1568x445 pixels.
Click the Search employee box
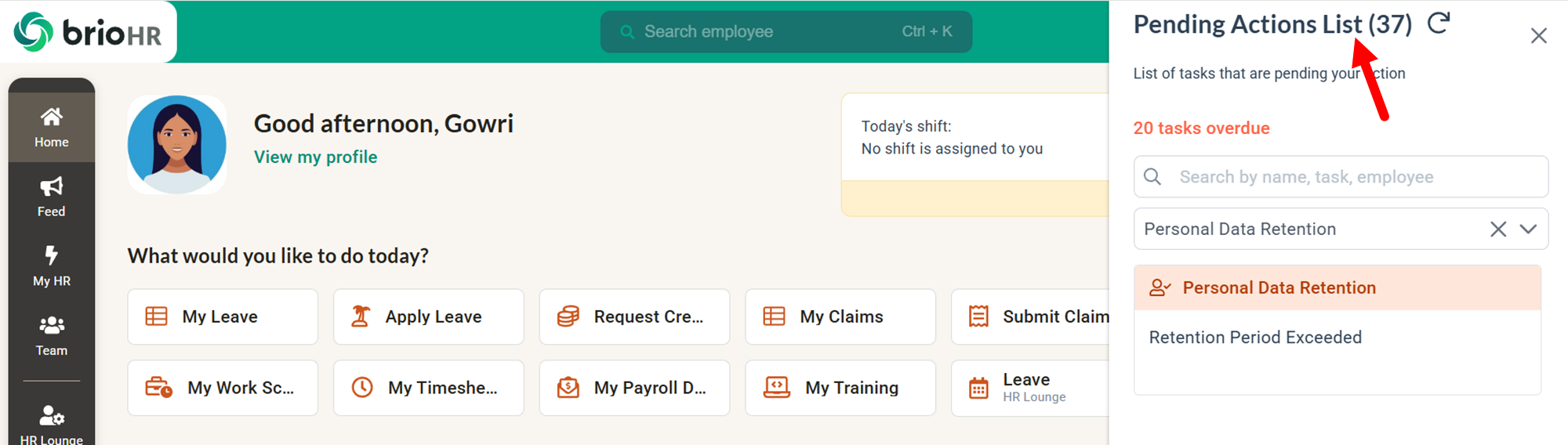tap(786, 32)
